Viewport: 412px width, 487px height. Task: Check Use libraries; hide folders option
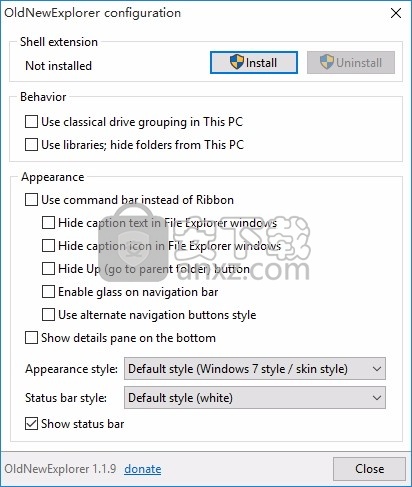(x=31, y=145)
